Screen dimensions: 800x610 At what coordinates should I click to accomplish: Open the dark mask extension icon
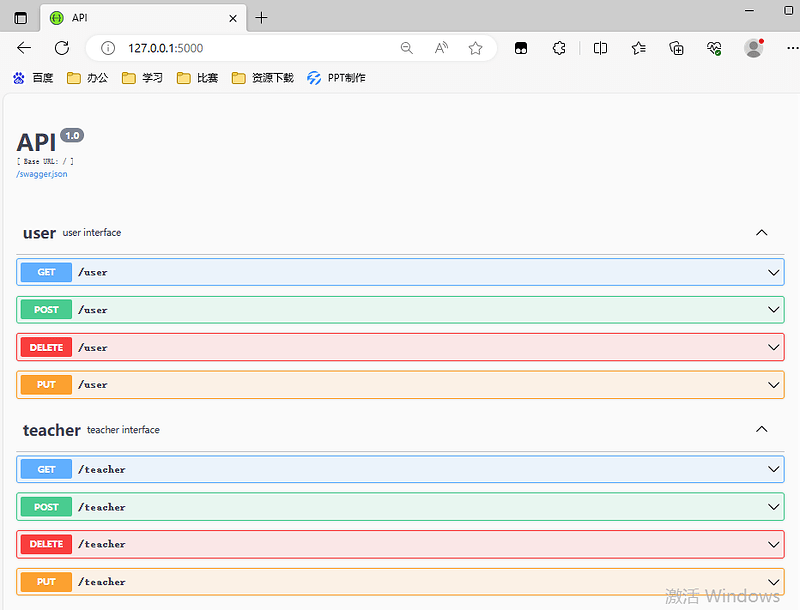tap(521, 48)
